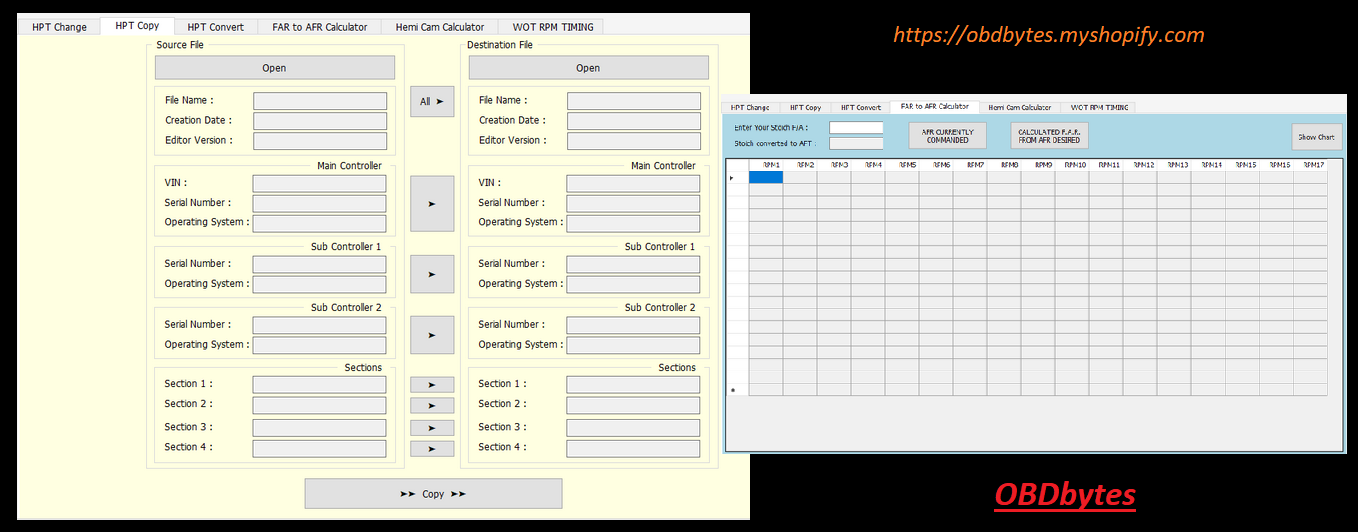The height and width of the screenshot is (532, 1358).
Task: Select HPT Convert tab in yellow window
Action: point(215,27)
